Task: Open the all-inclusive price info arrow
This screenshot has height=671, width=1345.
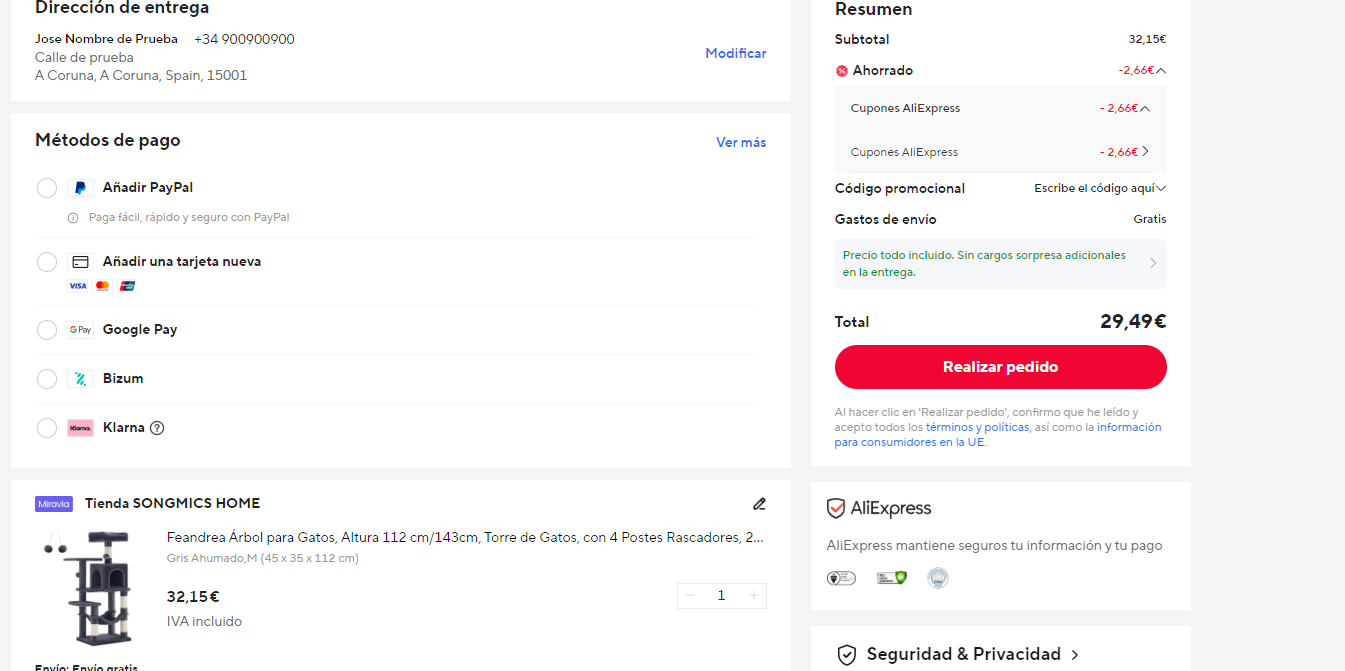Action: coord(1153,264)
